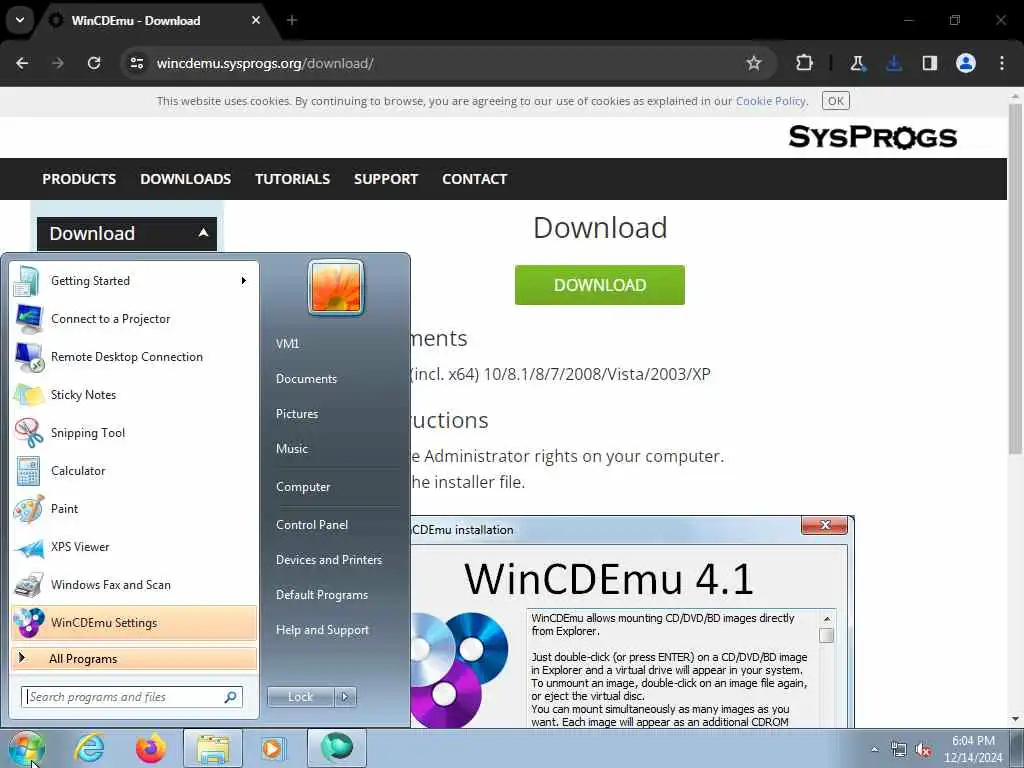Toggle Chrome side panel icon
Image resolution: width=1024 pixels, height=768 pixels.
929,63
